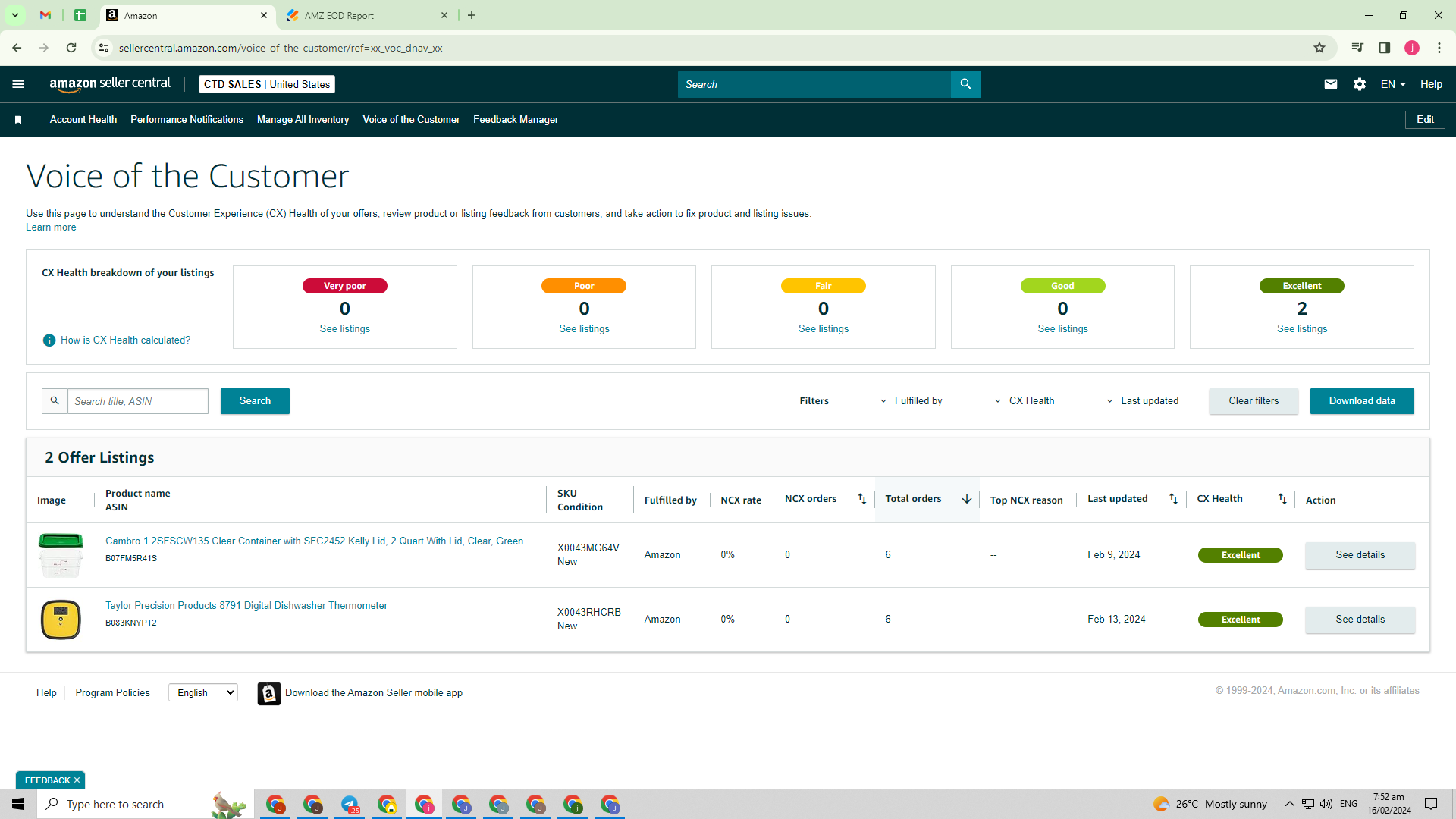1456x819 pixels.
Task: Click the bookmark icon in navigation bar
Action: pos(18,120)
